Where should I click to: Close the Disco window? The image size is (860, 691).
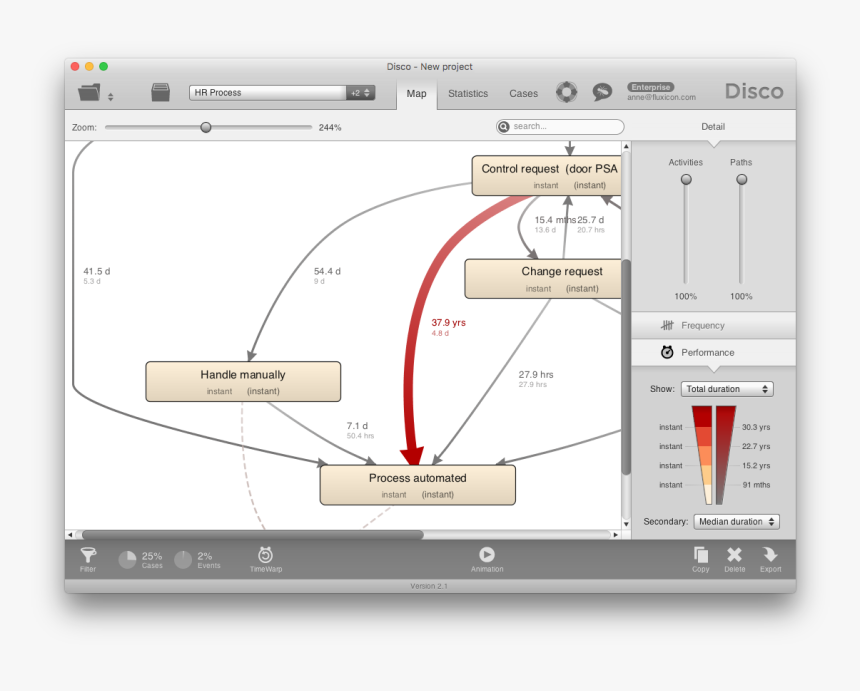(x=75, y=66)
